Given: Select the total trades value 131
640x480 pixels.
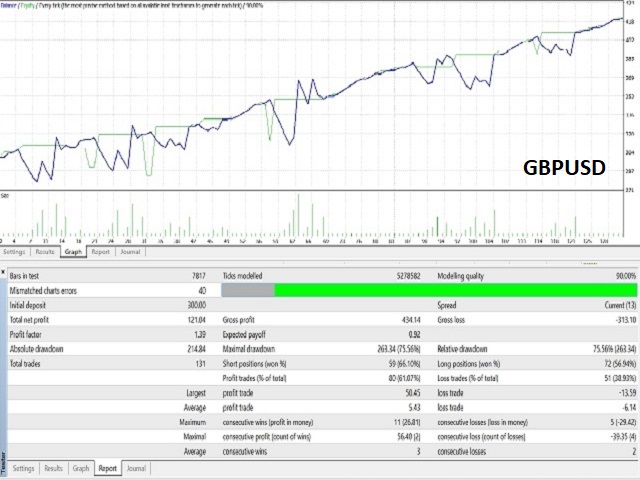Looking at the screenshot, I should (x=201, y=363).
